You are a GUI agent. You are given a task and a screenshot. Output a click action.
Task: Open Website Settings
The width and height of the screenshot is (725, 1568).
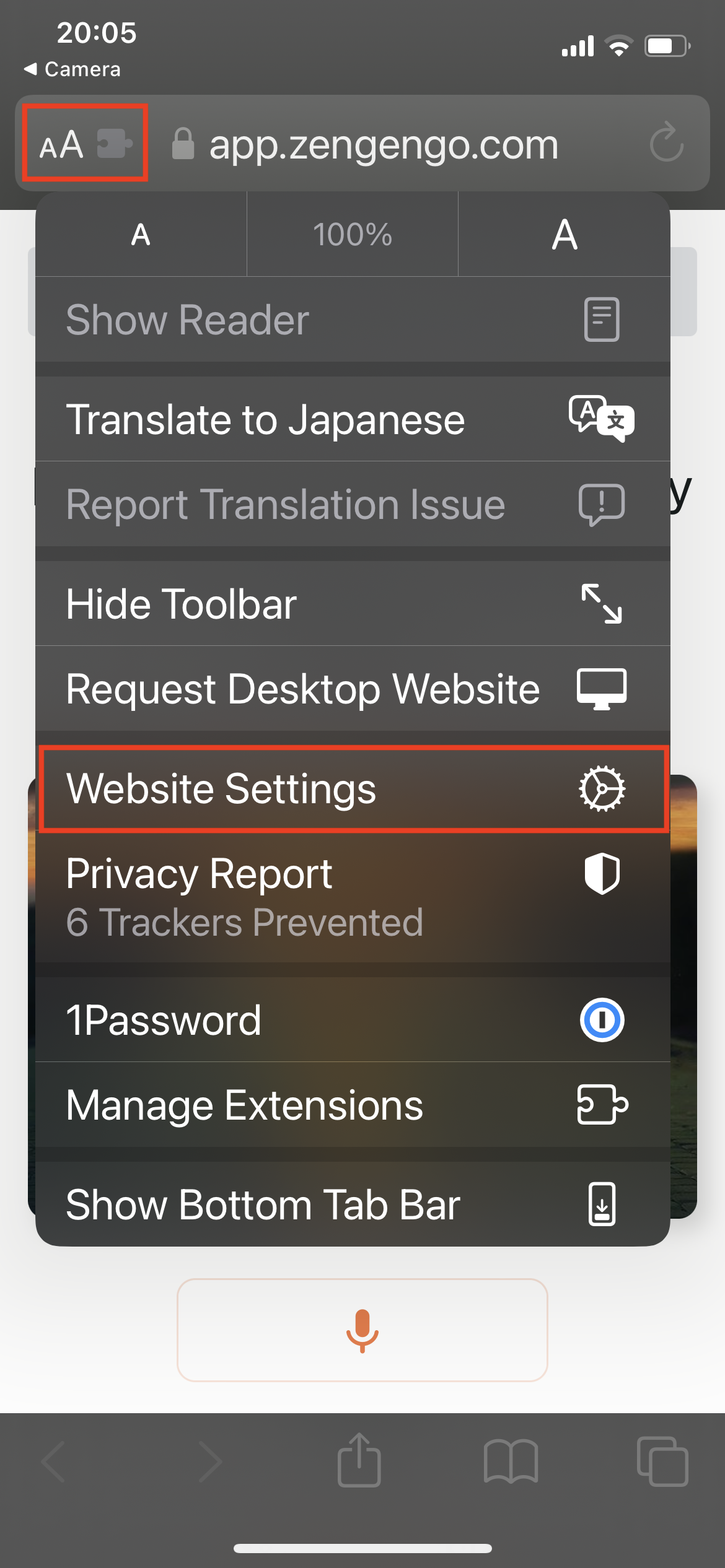point(353,788)
